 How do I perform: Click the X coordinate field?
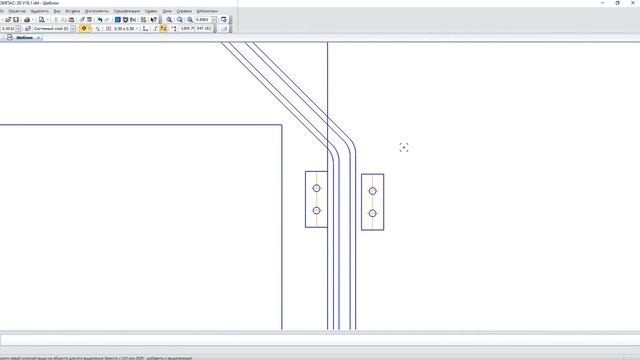pyautogui.click(x=187, y=29)
